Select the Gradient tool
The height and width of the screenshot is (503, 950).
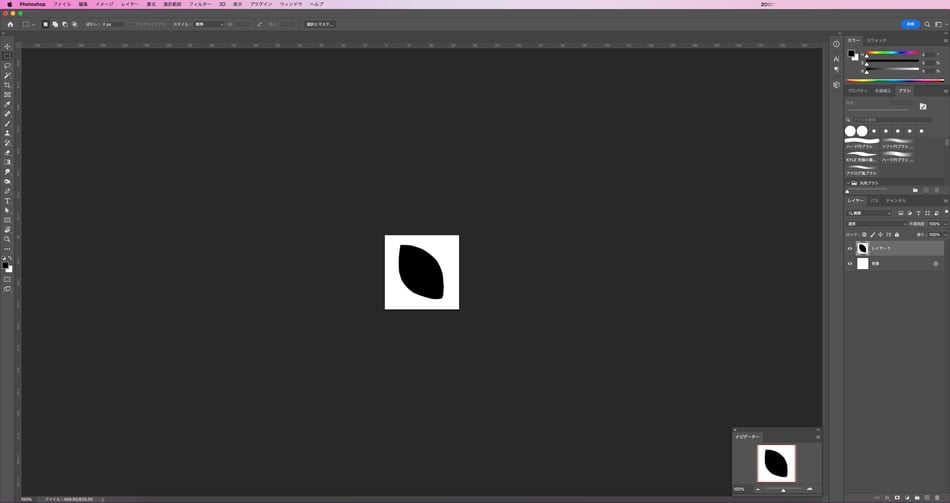7,162
